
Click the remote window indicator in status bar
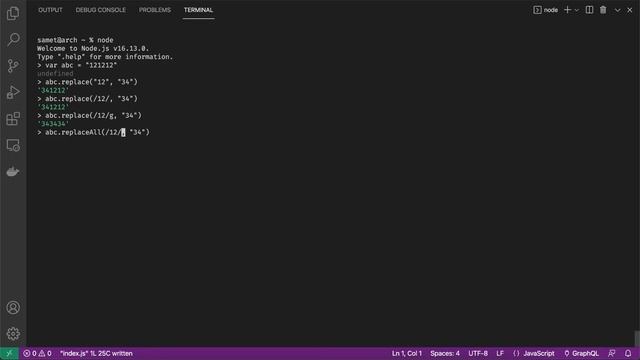tap(9, 353)
